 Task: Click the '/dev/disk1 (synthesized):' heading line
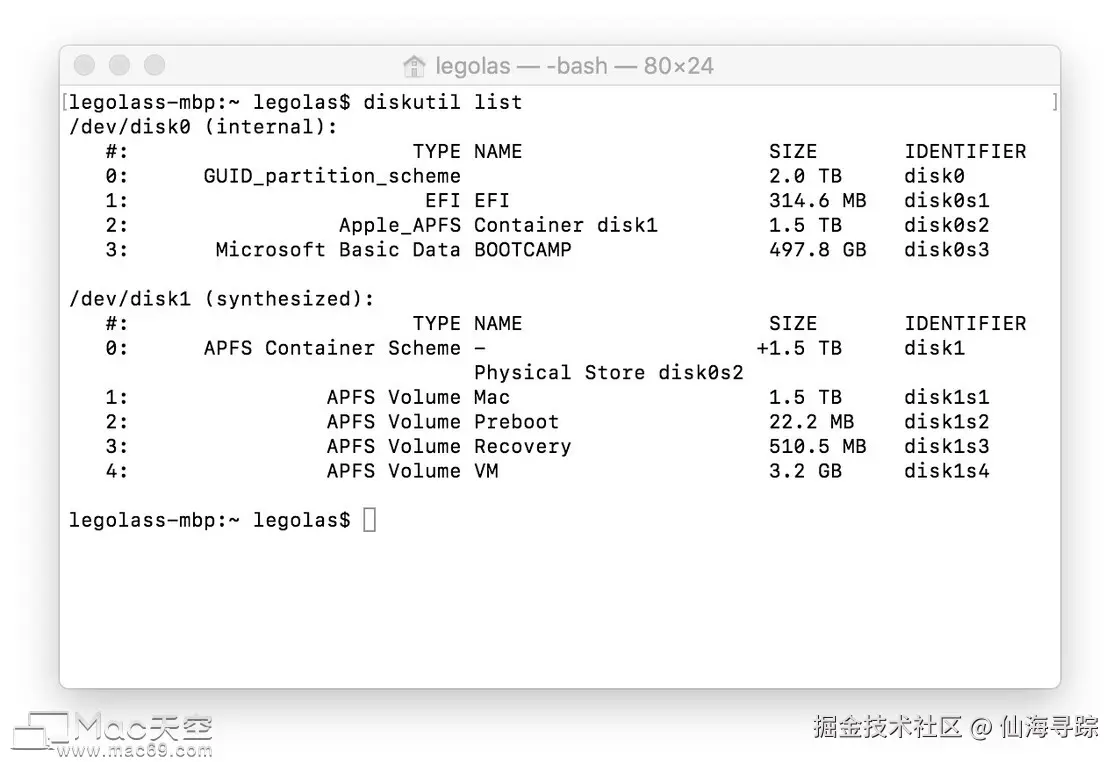click(221, 299)
